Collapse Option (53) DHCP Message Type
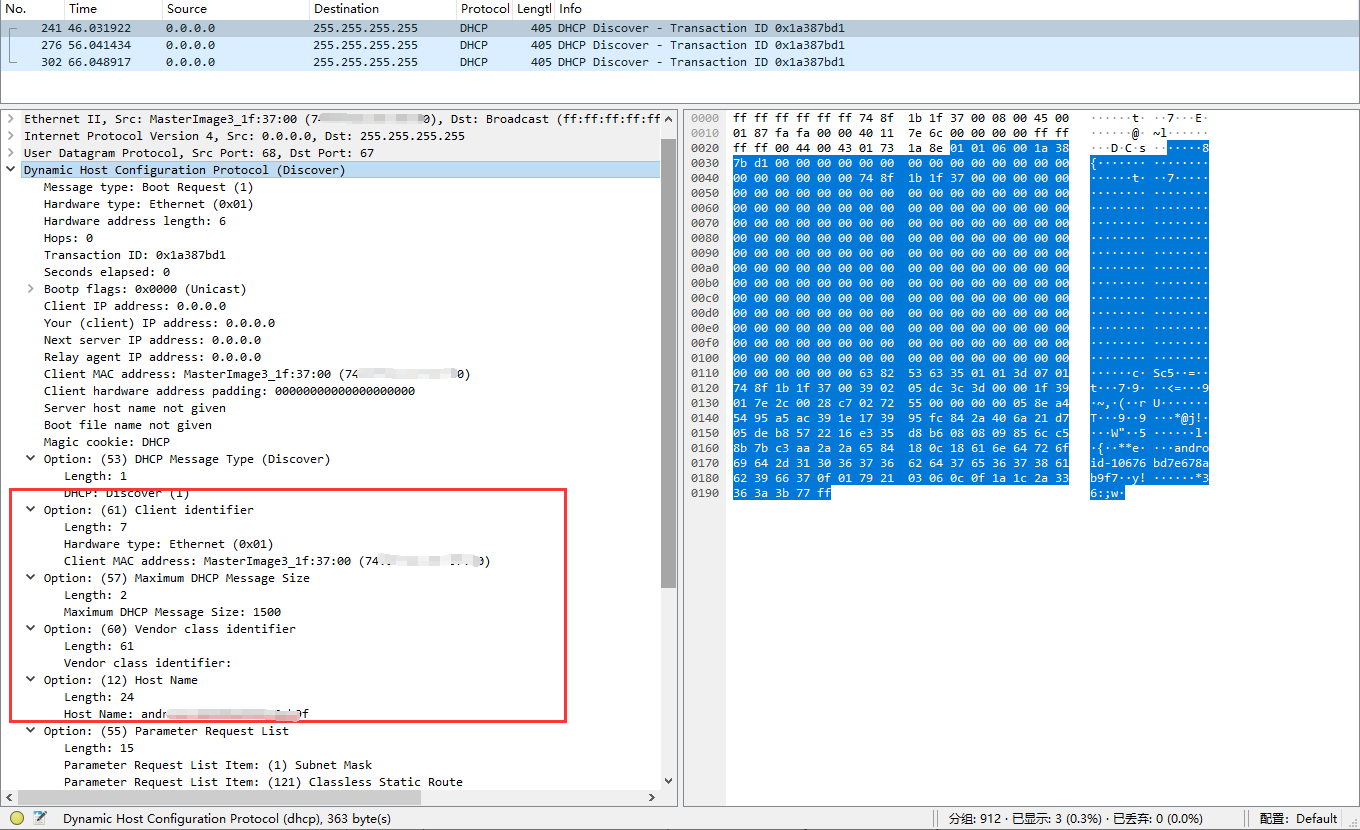Screen dimensions: 1360x830 point(31,459)
